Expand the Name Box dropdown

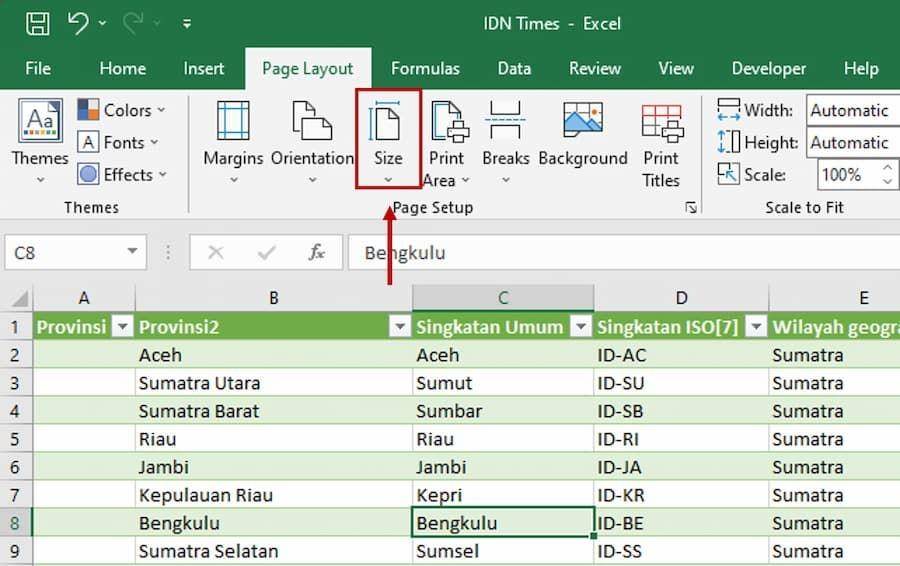[x=133, y=251]
